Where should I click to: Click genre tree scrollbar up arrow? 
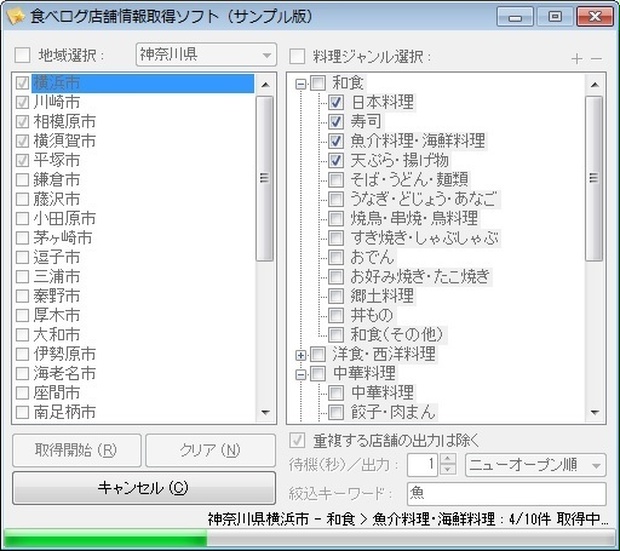[x=594, y=85]
